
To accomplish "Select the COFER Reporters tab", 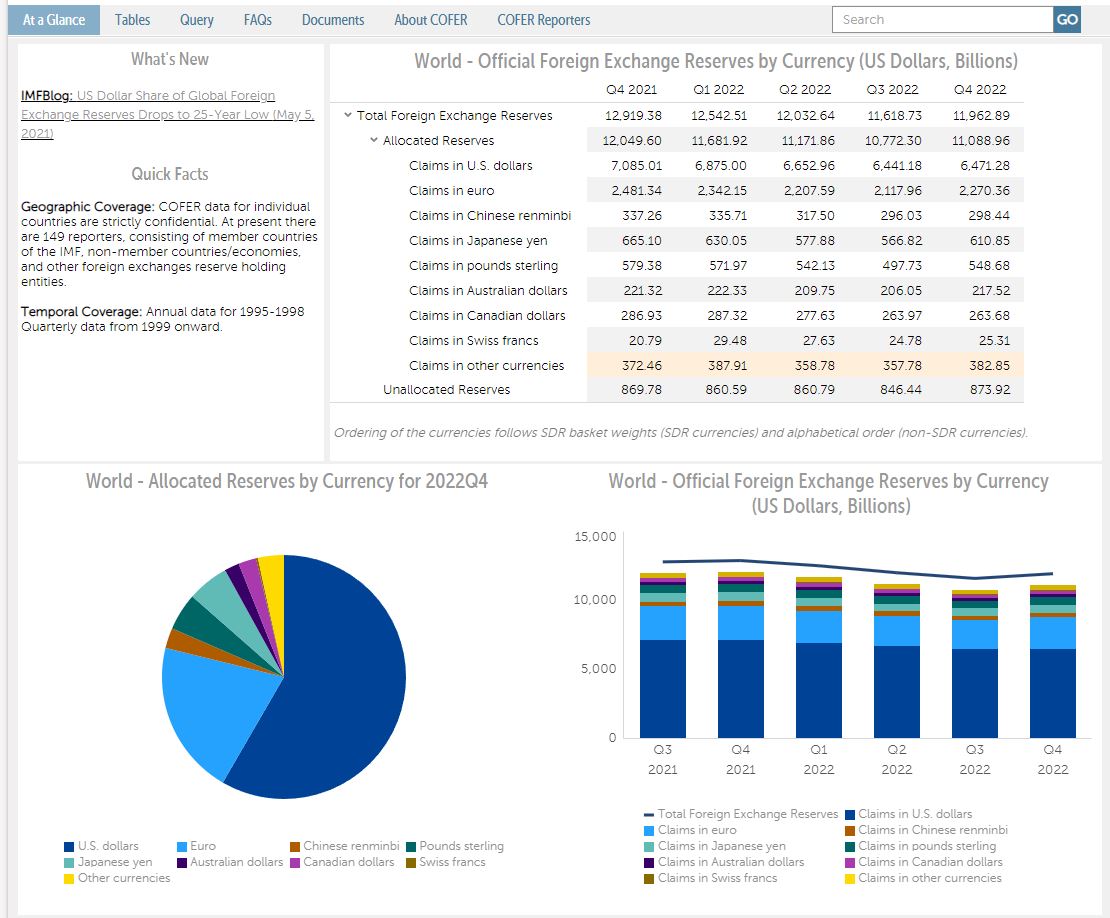I will pyautogui.click(x=543, y=20).
